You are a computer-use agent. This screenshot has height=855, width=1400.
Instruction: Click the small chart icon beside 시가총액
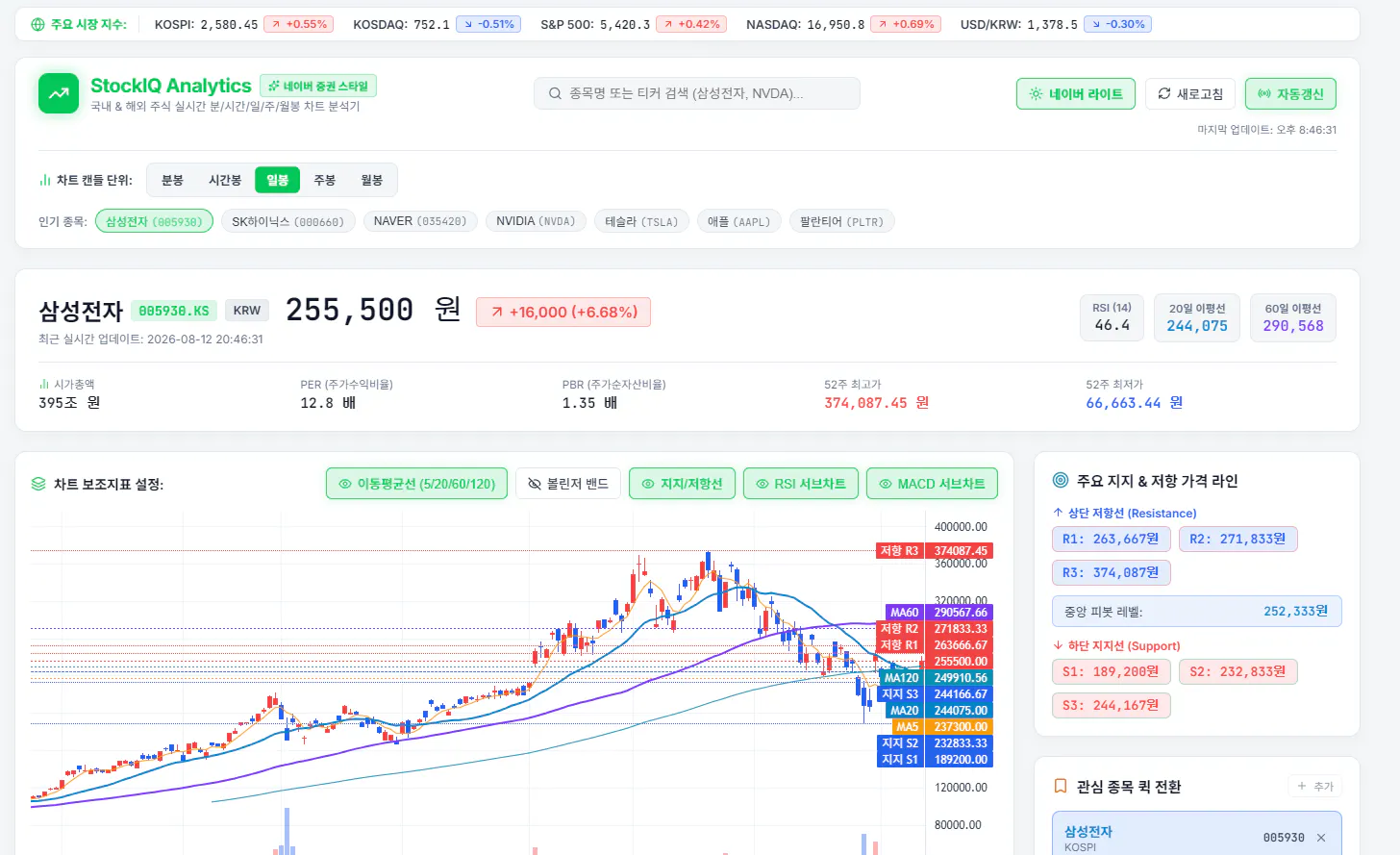tap(43, 384)
